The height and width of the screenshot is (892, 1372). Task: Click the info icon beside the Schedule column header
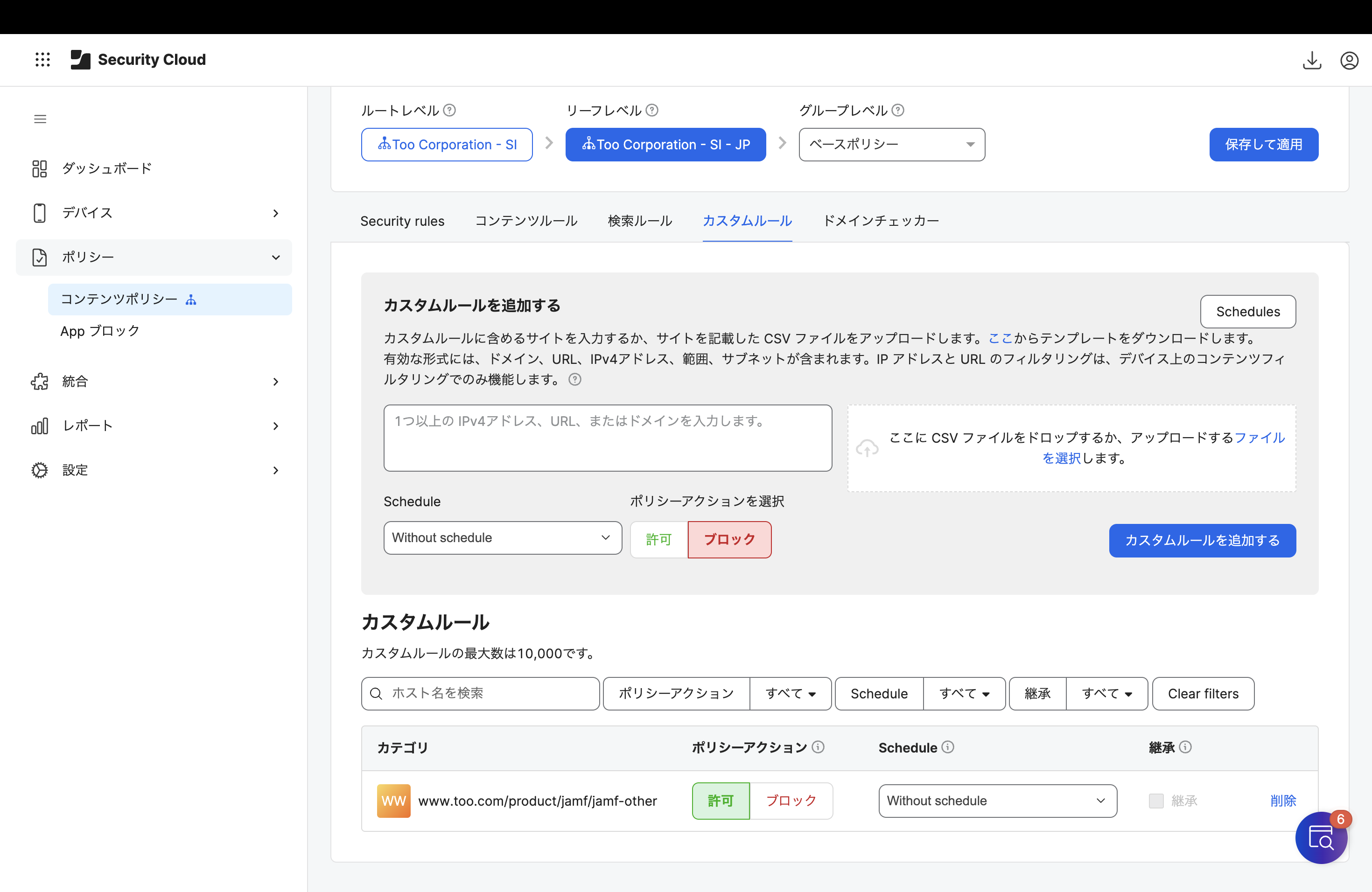point(948,747)
